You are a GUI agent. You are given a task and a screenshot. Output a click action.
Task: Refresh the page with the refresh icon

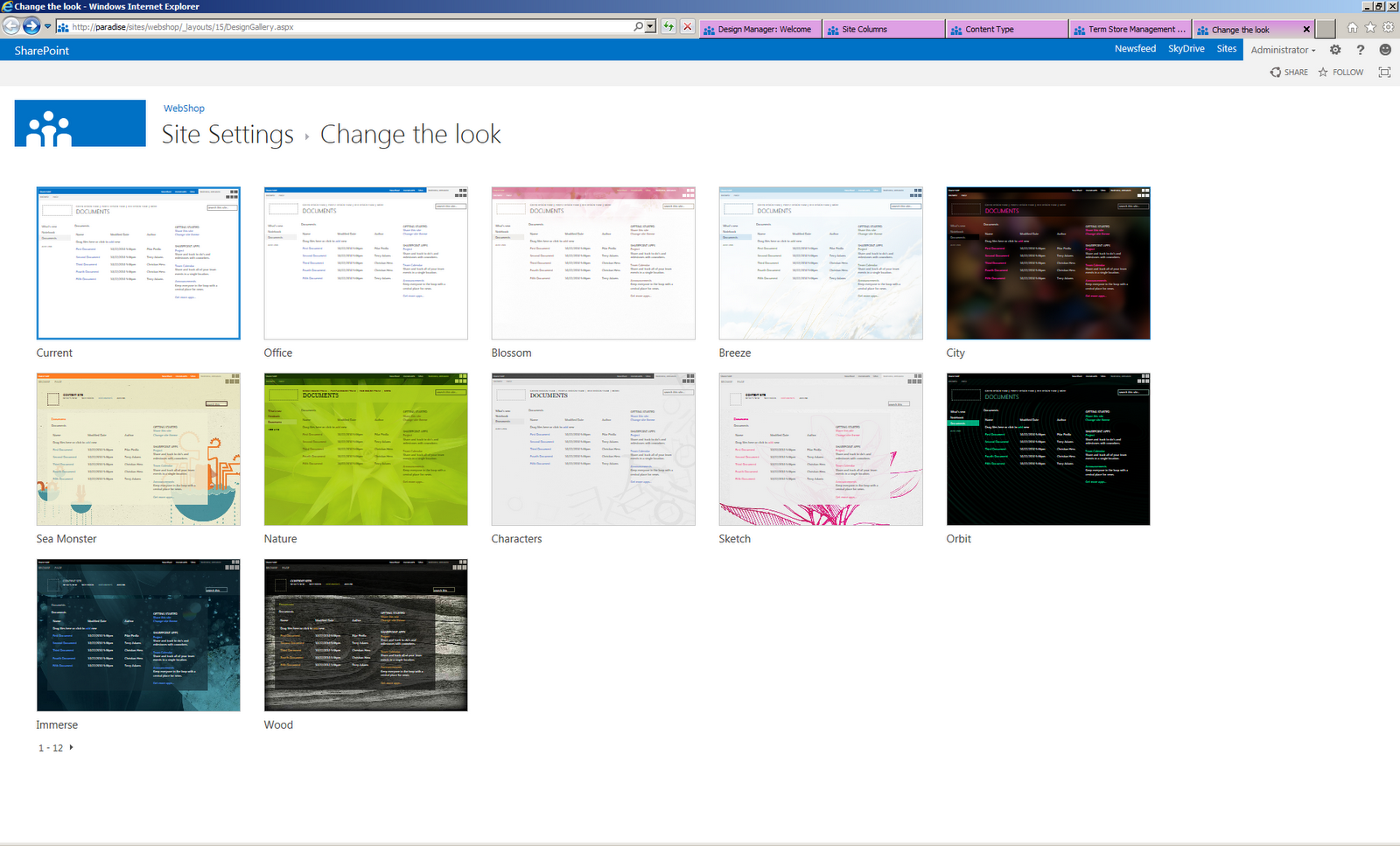[668, 27]
